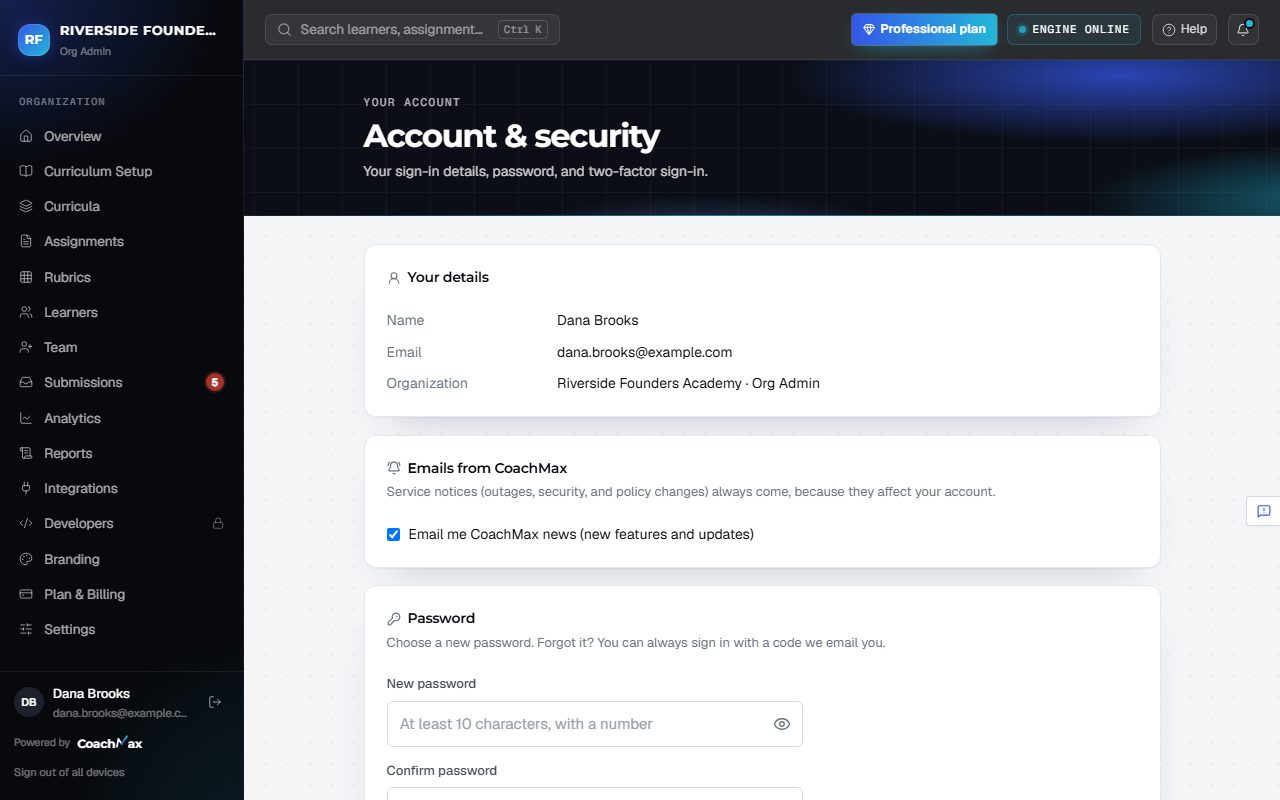Viewport: 1280px width, 800px height.
Task: Click the Team add-user icon
Action: tap(26, 347)
